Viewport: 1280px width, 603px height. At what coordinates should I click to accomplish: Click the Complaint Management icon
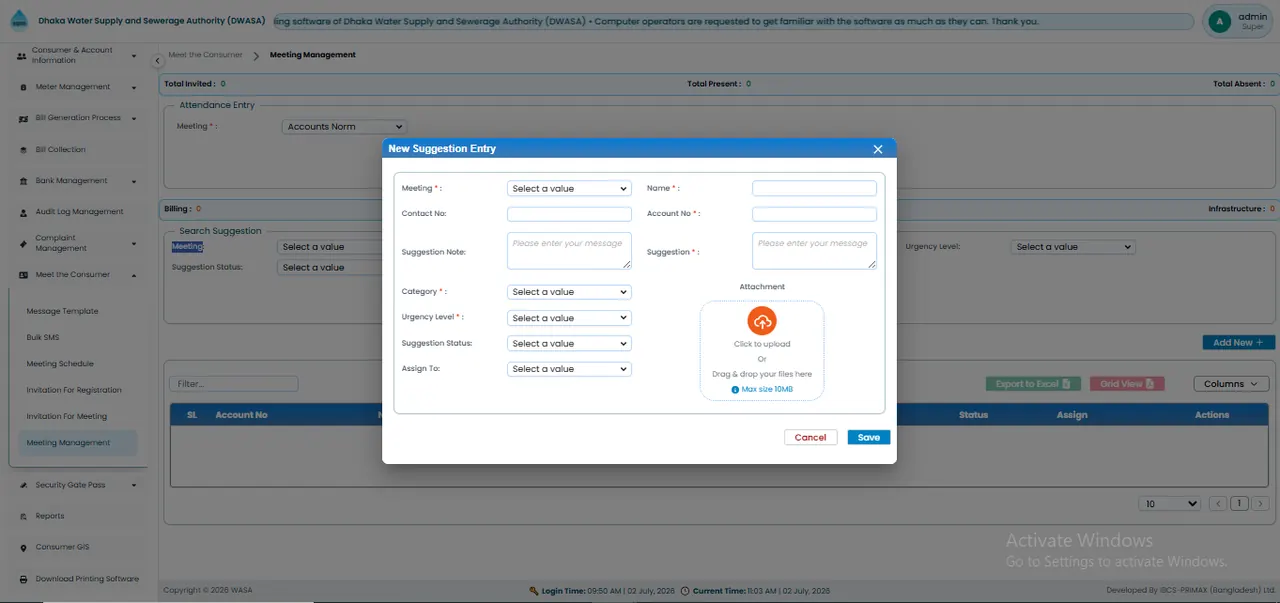23,243
